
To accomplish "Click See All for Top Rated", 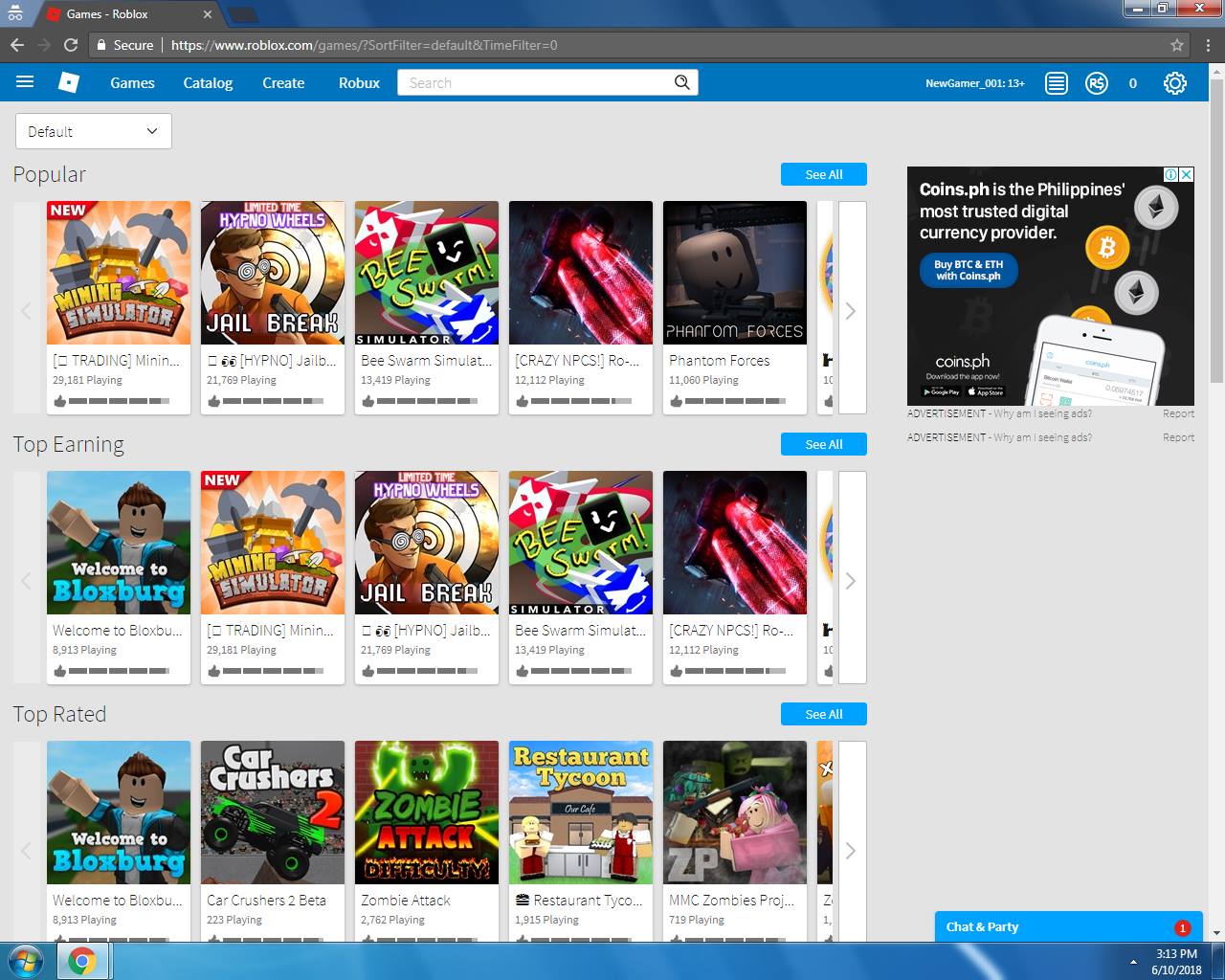I will 824,714.
